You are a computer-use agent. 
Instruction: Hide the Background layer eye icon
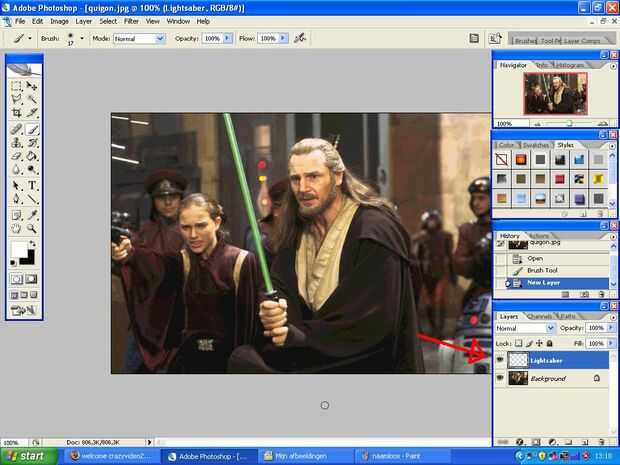[x=500, y=378]
